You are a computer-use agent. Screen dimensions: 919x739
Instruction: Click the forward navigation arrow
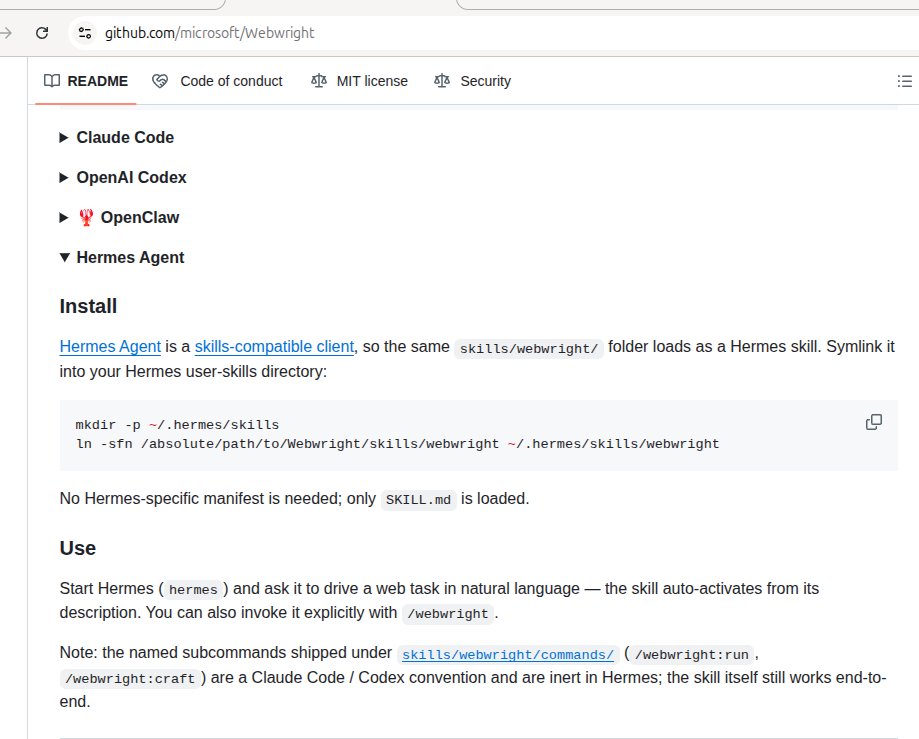click(6, 33)
